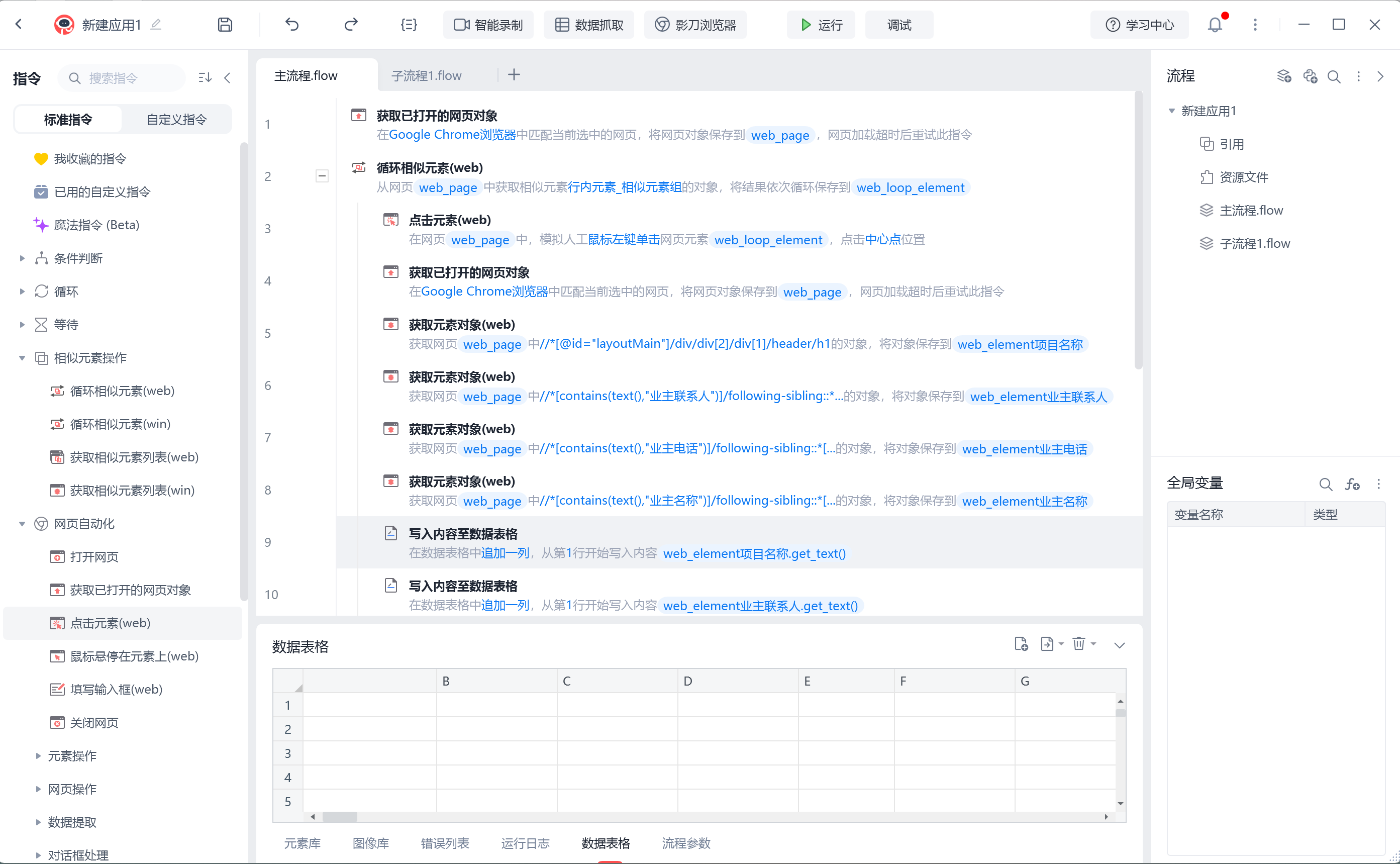Collapse the 网页自动化 tree group
The image size is (1400, 864).
22,523
